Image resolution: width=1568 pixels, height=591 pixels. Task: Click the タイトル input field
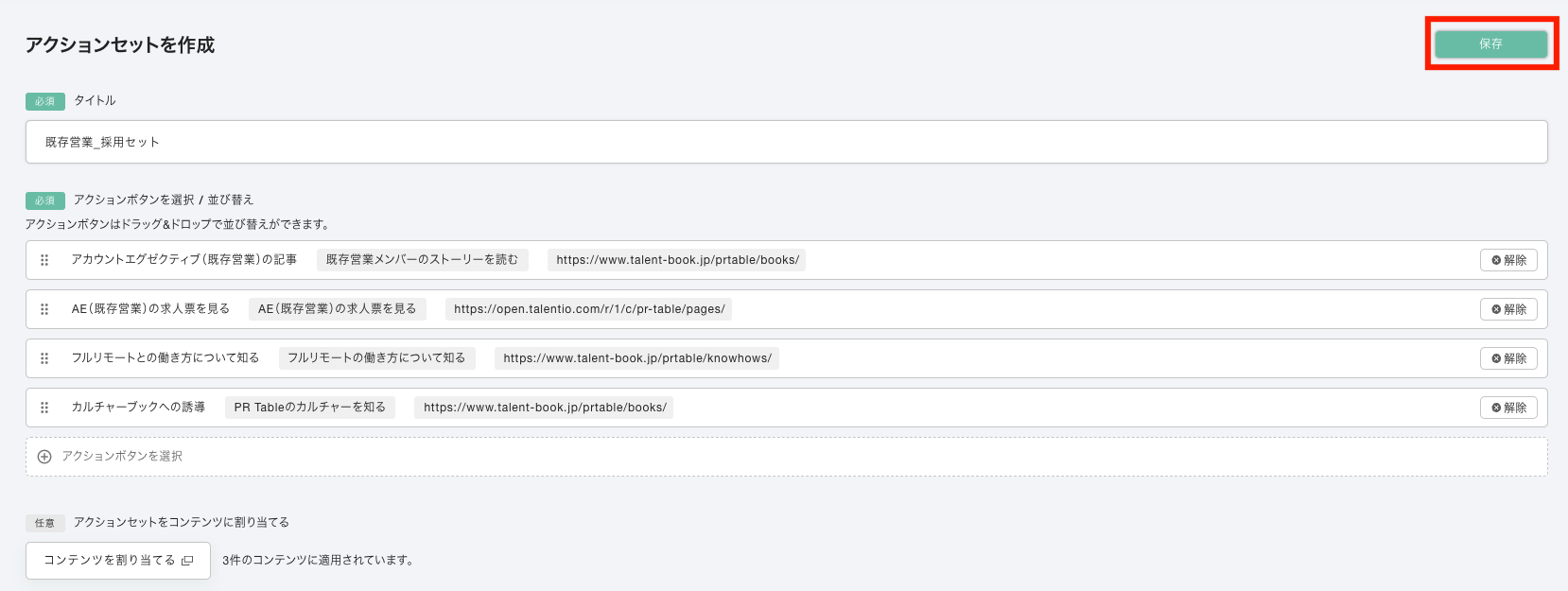(786, 142)
